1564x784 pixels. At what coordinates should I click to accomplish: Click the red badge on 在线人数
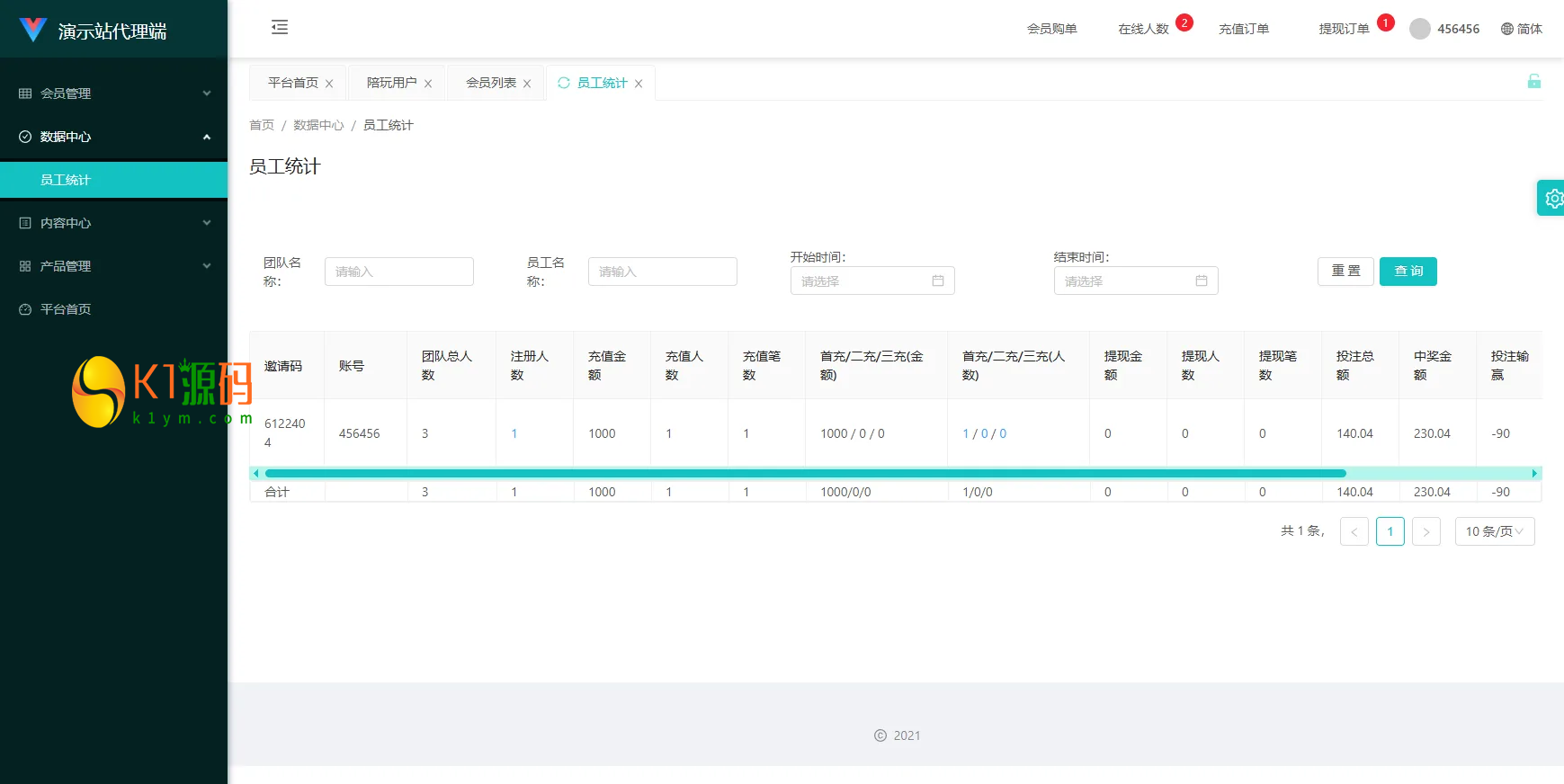point(1184,22)
